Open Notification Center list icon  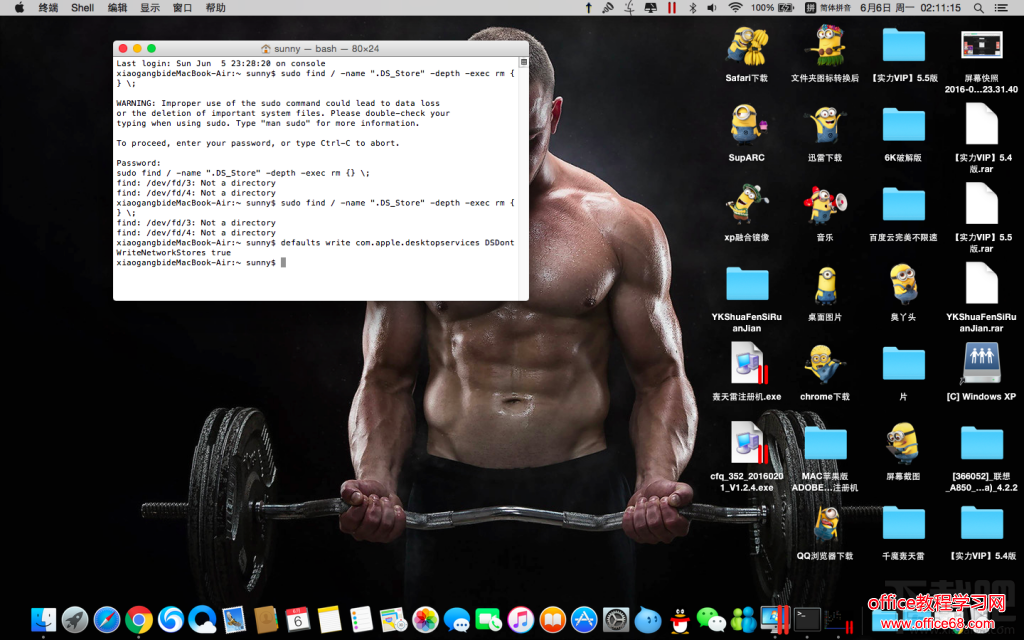coord(1000,8)
